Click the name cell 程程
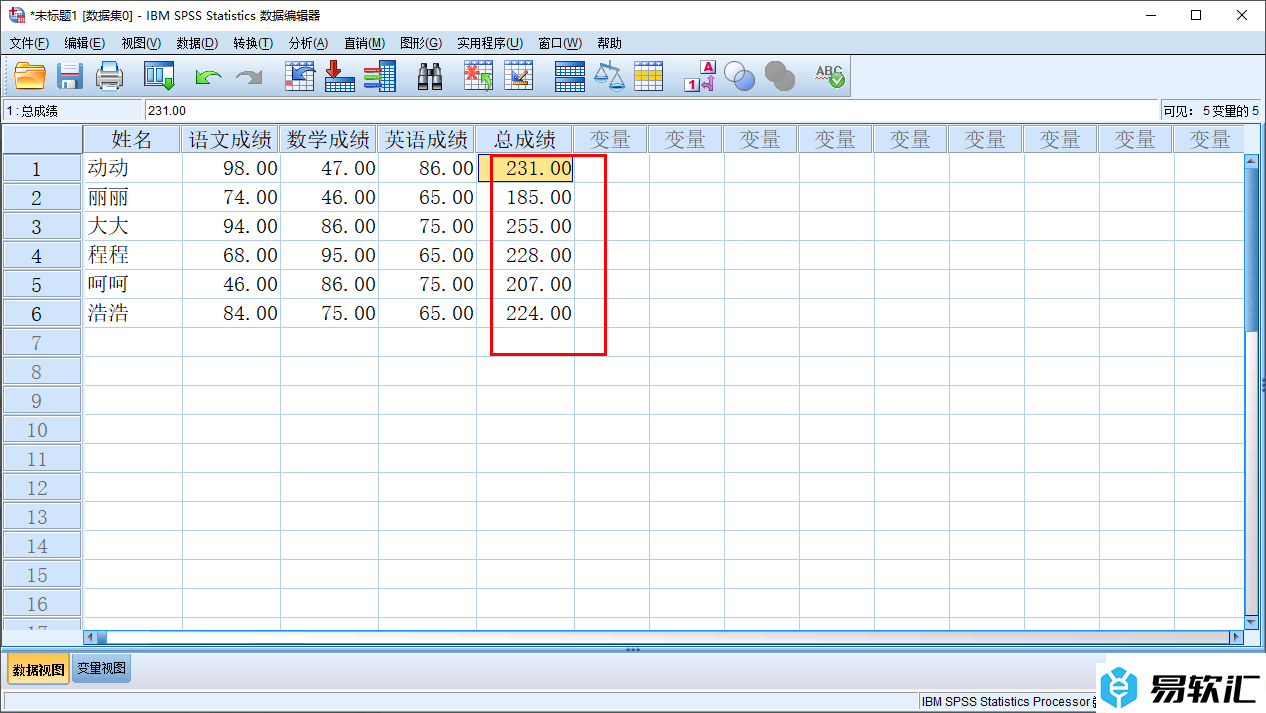Screen dimensions: 1266x713 [x=132, y=255]
